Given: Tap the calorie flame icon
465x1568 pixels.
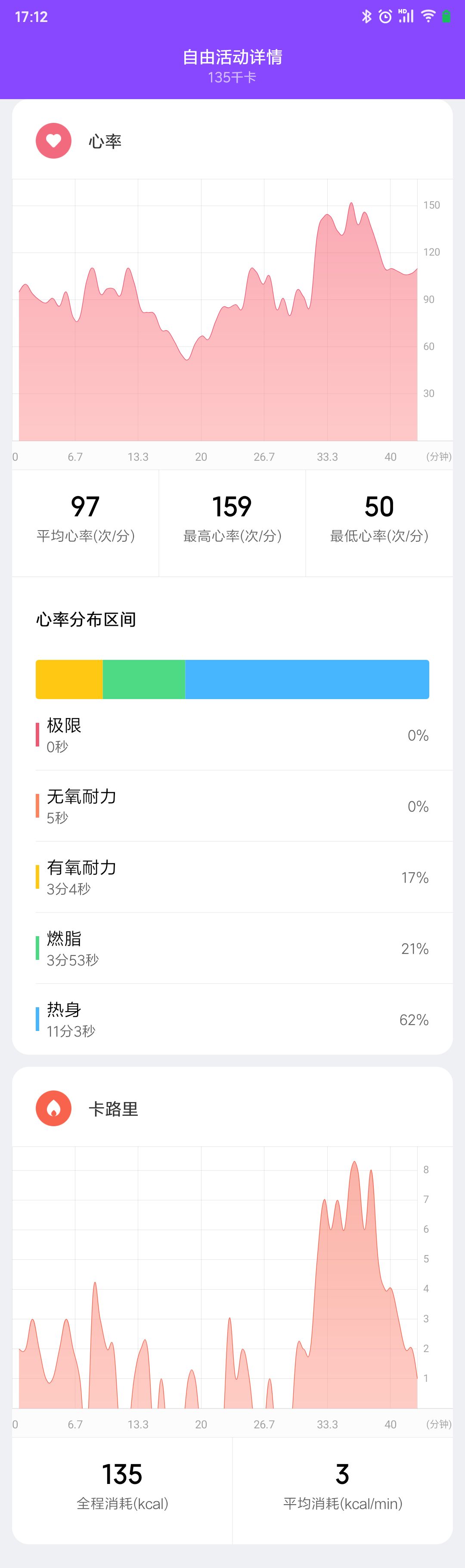Looking at the screenshot, I should tap(53, 1108).
